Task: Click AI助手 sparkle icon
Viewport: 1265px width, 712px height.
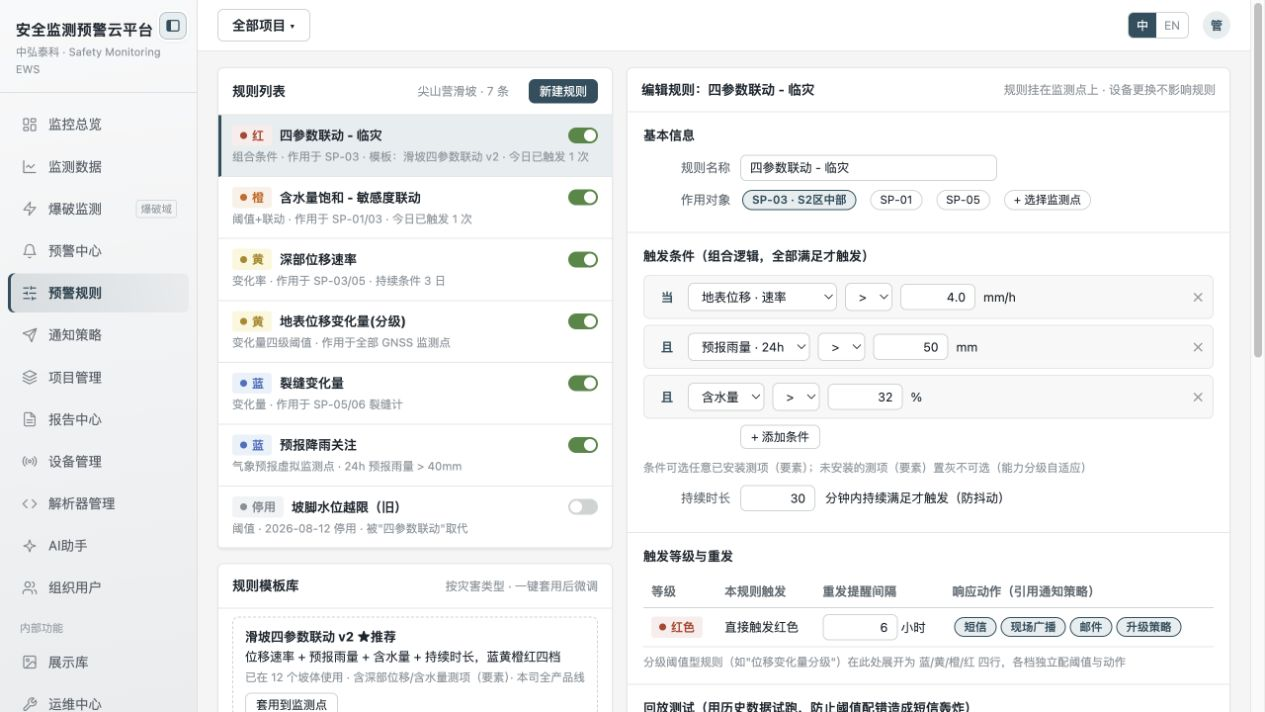Action: tap(30, 546)
